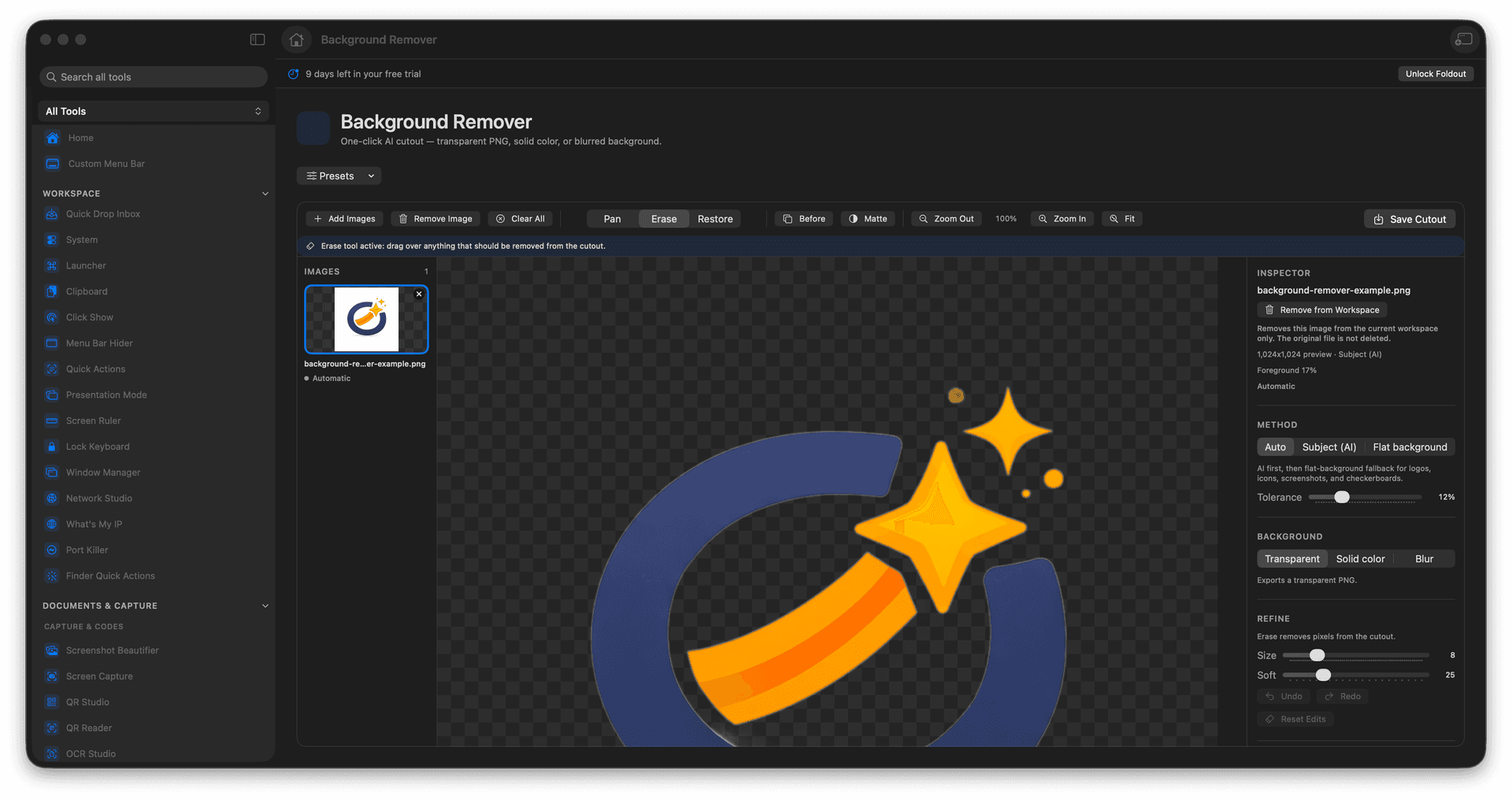
Task: Collapse Documents & Capture section
Action: (265, 606)
